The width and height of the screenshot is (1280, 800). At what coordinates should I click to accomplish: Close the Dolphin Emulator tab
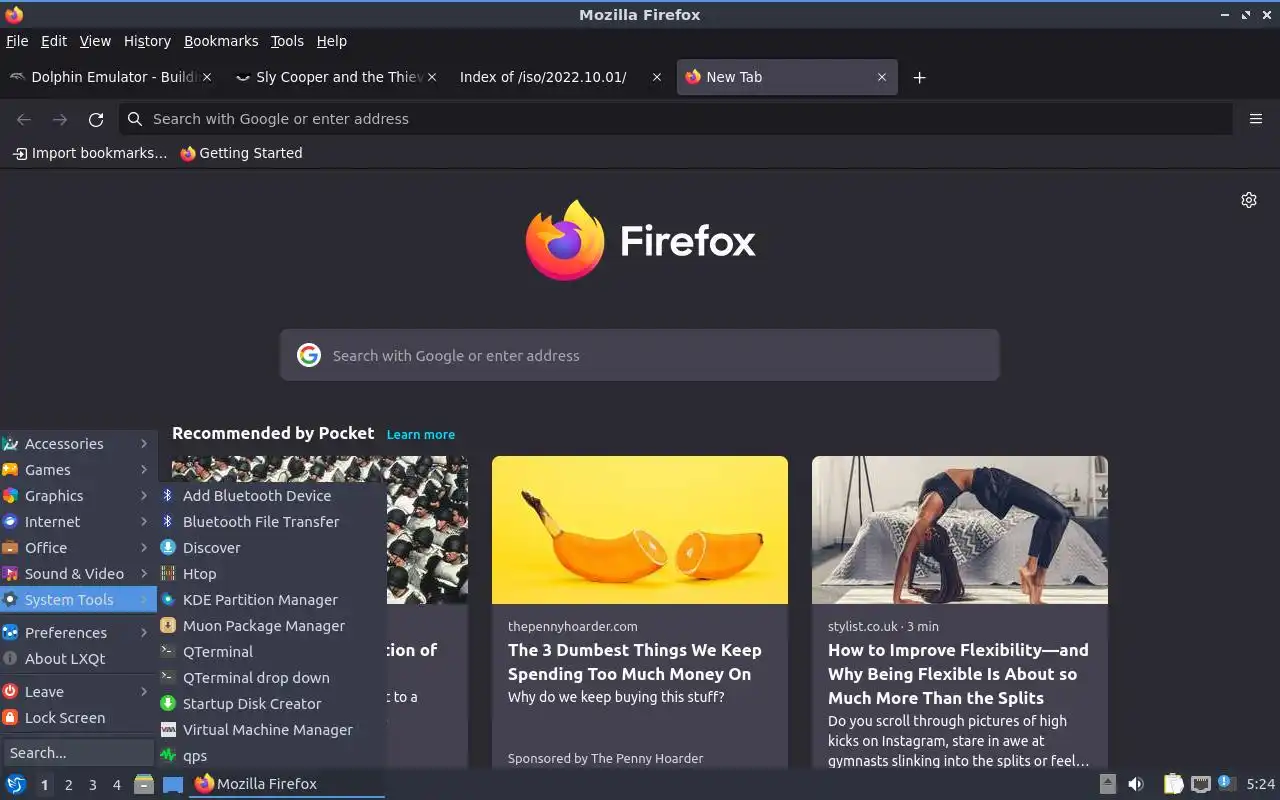(207, 77)
